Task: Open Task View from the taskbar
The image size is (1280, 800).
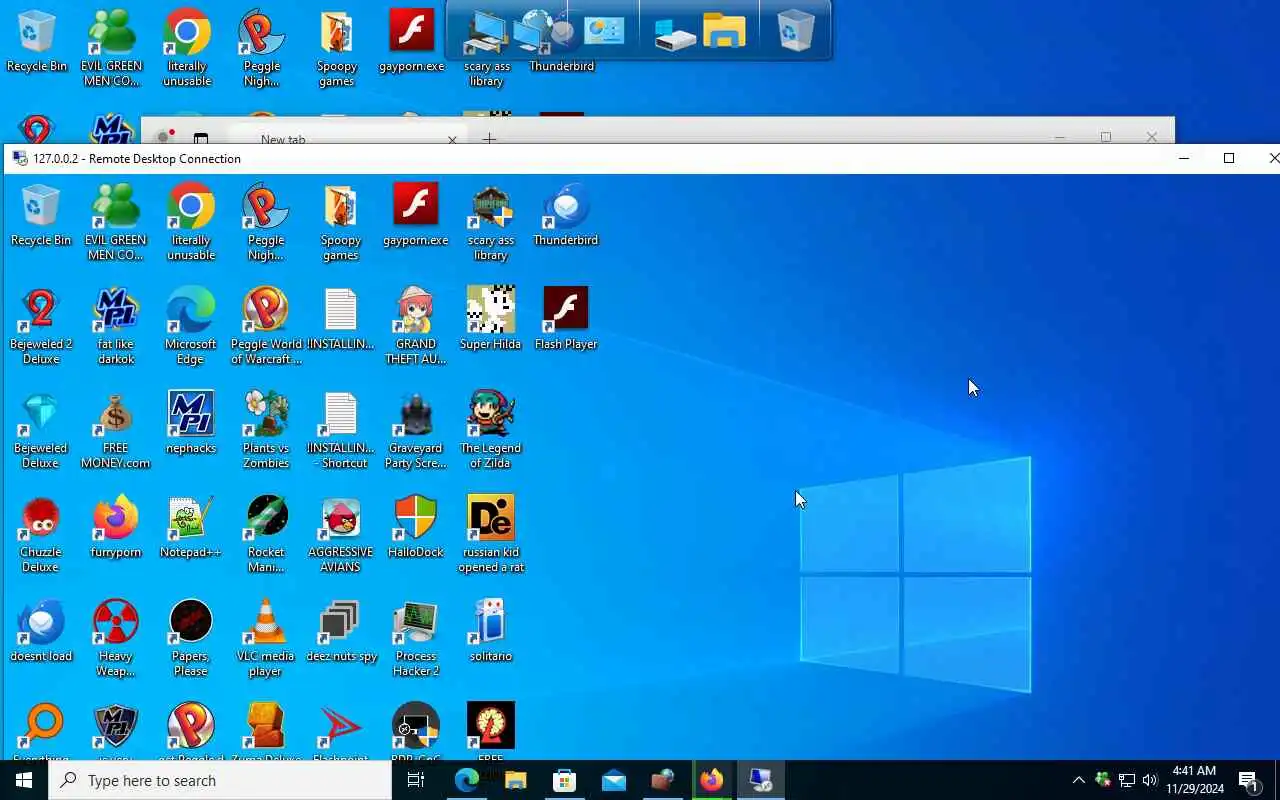Action: [416, 780]
